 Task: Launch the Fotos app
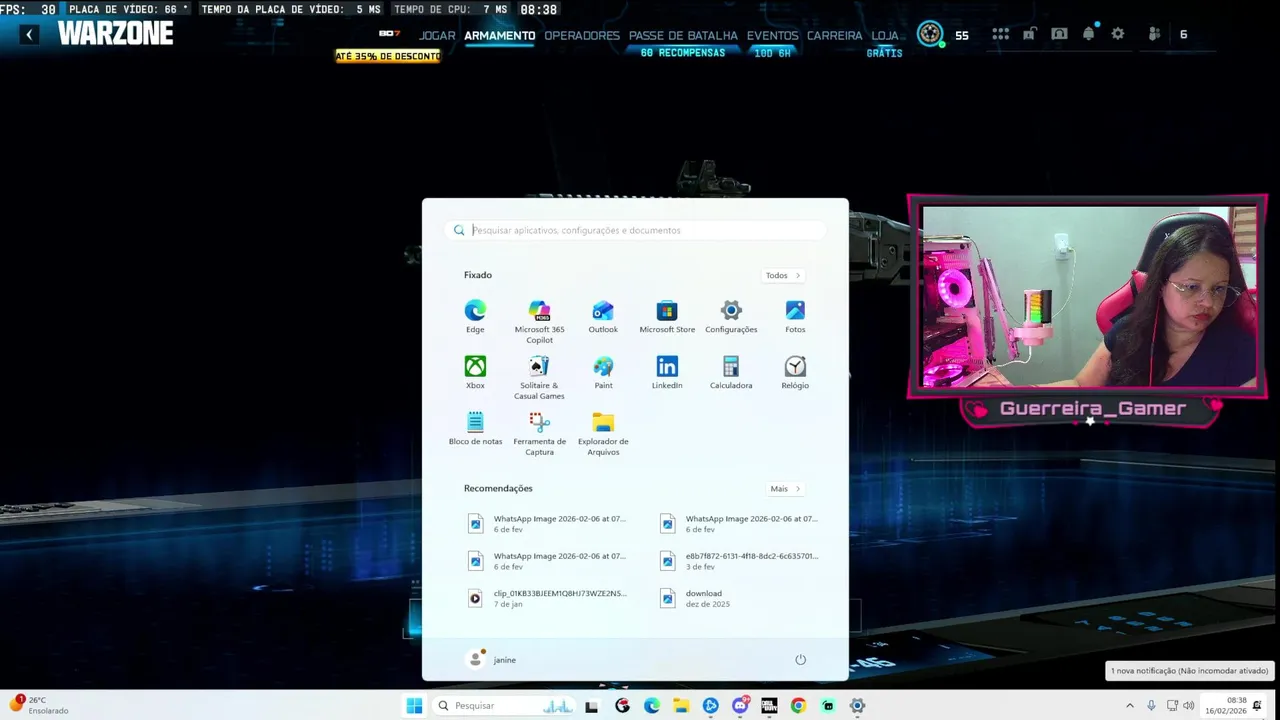795,317
